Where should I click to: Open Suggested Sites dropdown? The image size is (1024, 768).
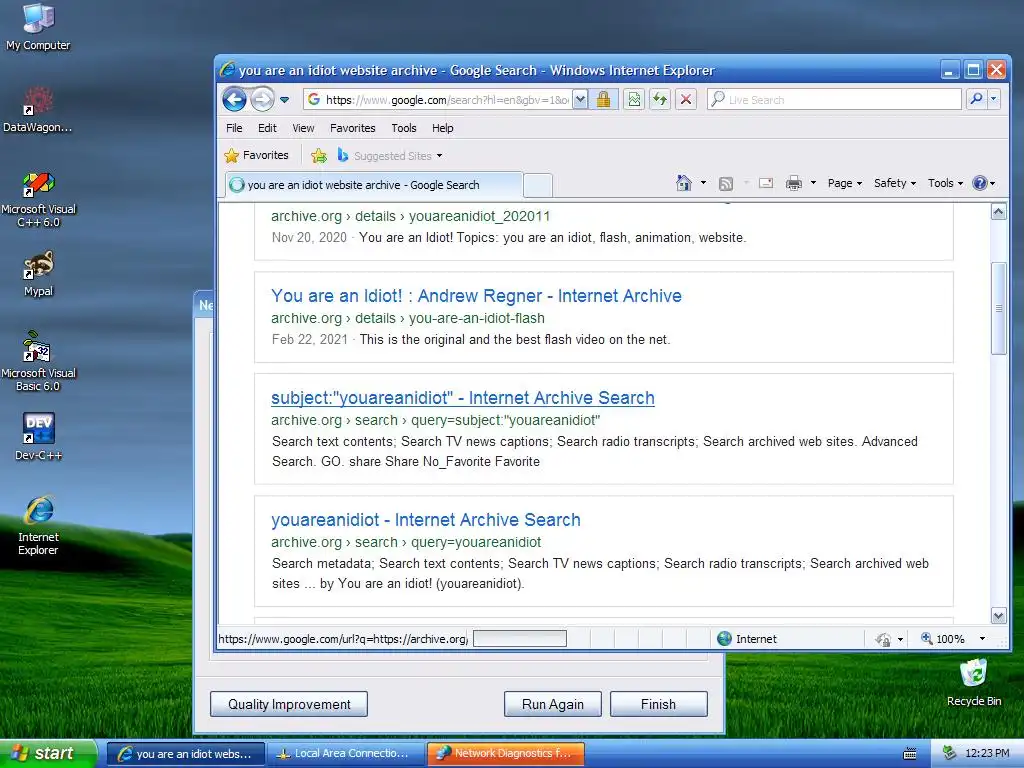[390, 155]
